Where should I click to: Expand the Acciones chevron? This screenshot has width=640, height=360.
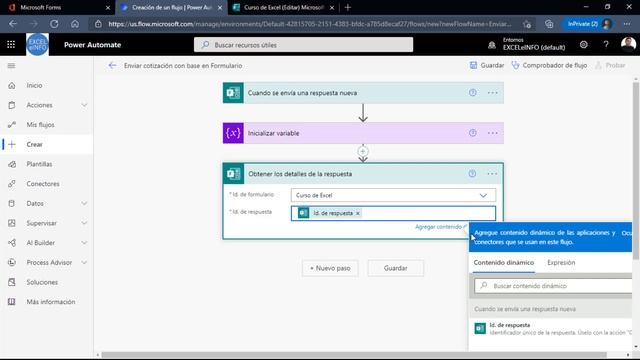[84, 105]
